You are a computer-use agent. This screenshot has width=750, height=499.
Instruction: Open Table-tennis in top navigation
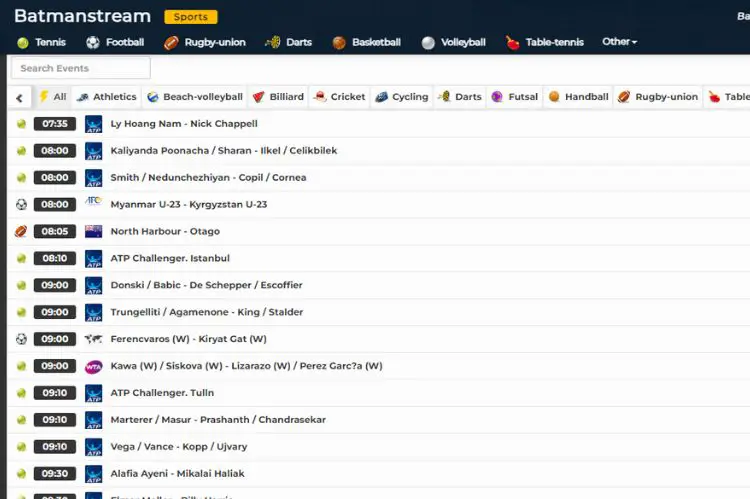pyautogui.click(x=545, y=43)
